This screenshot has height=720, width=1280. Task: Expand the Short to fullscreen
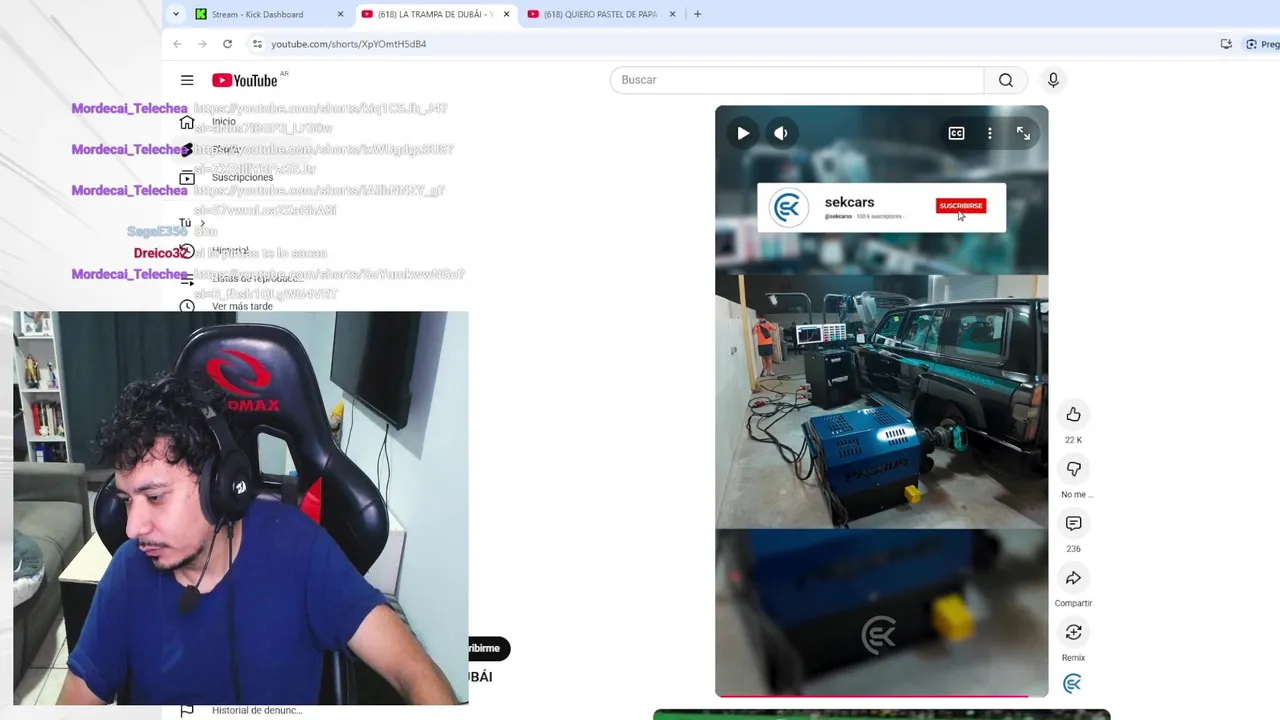pos(1023,133)
